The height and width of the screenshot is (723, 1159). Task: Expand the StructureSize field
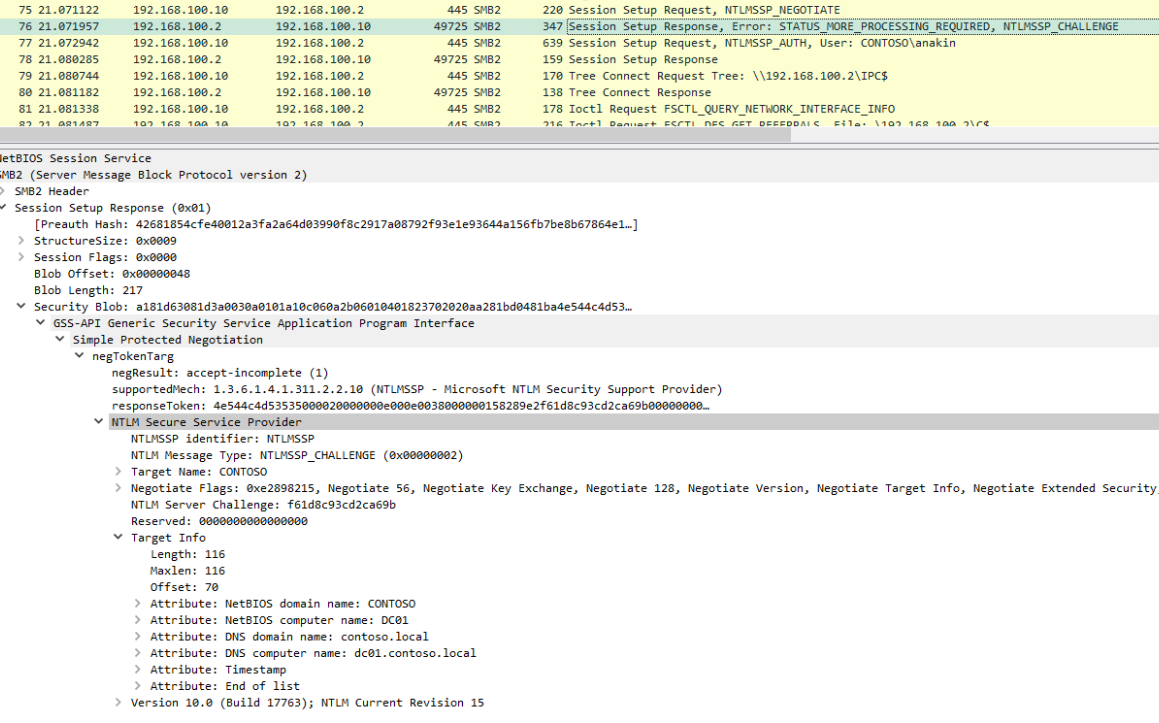(22, 241)
